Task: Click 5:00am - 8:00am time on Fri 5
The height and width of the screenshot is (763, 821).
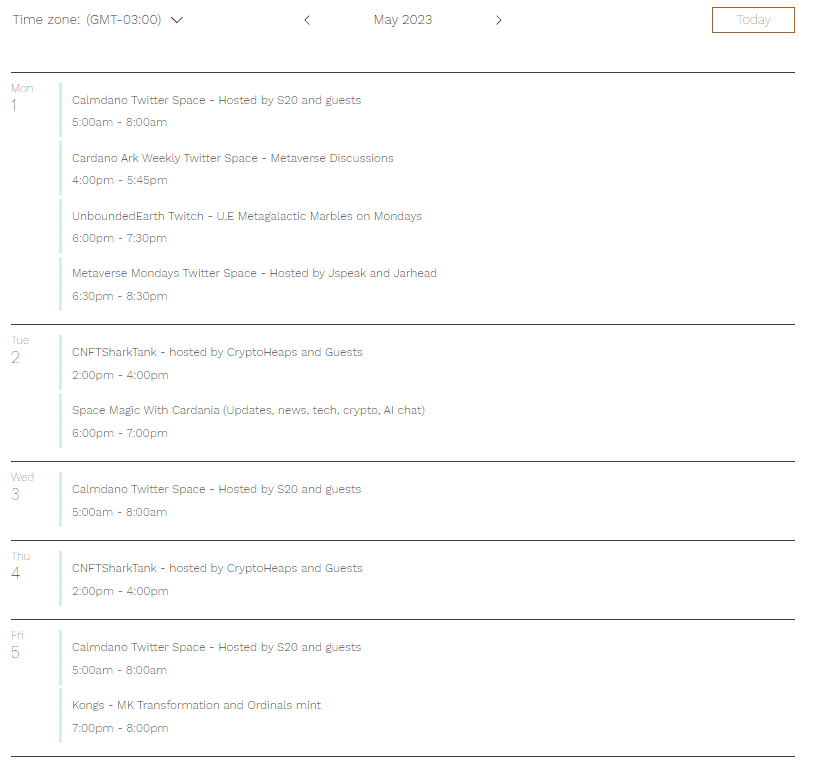Action: coord(119,671)
